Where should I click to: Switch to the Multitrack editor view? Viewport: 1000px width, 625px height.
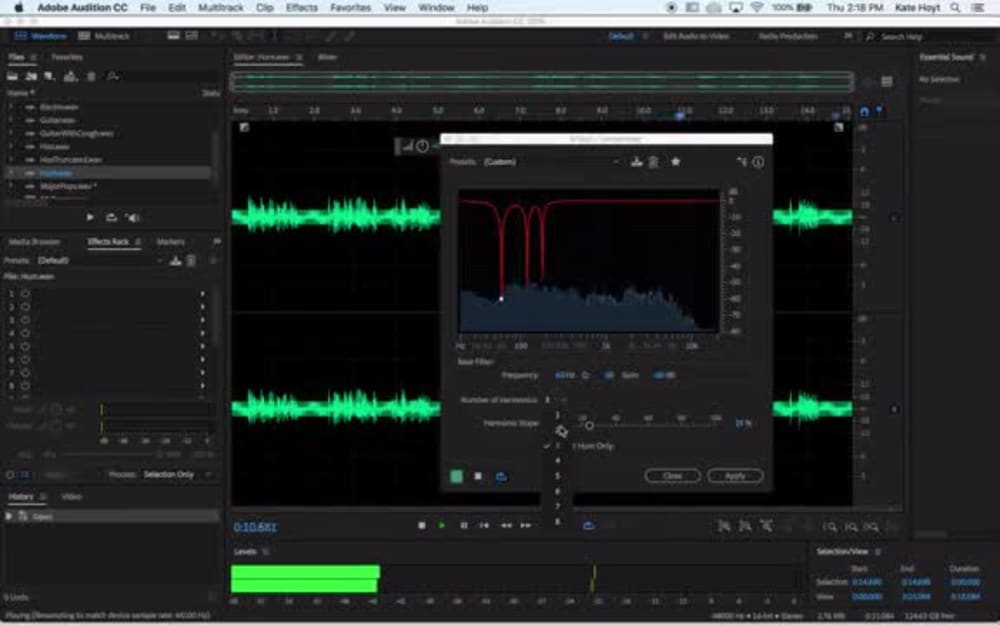[104, 36]
